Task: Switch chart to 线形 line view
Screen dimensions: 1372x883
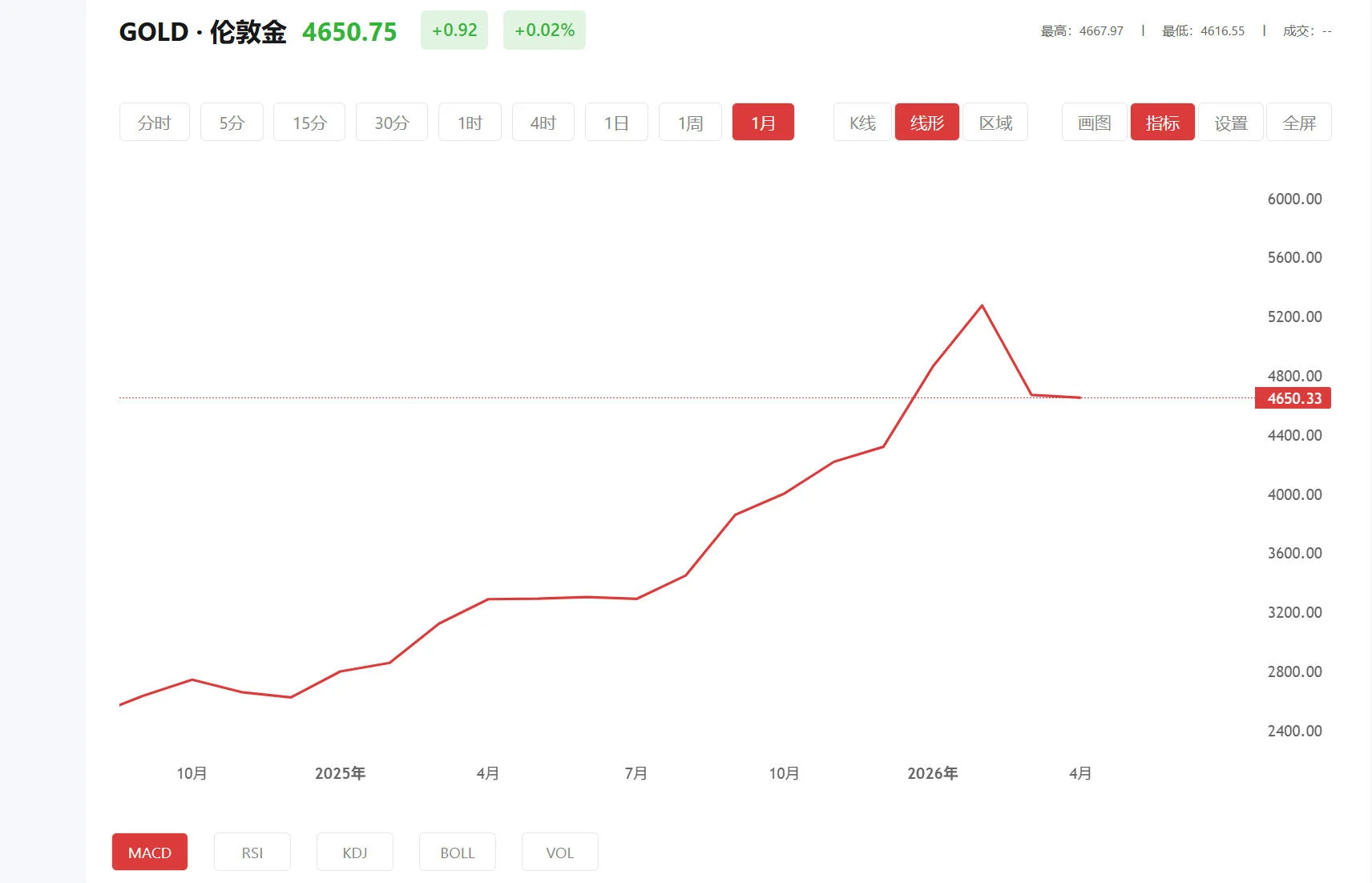Action: click(x=927, y=122)
